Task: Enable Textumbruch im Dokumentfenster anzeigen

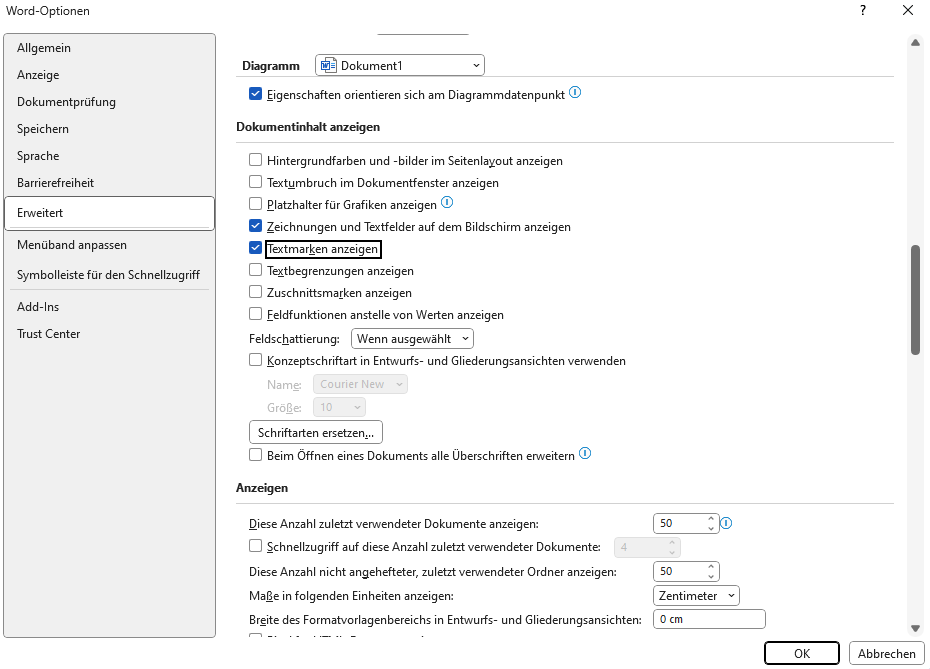Action: click(x=255, y=181)
